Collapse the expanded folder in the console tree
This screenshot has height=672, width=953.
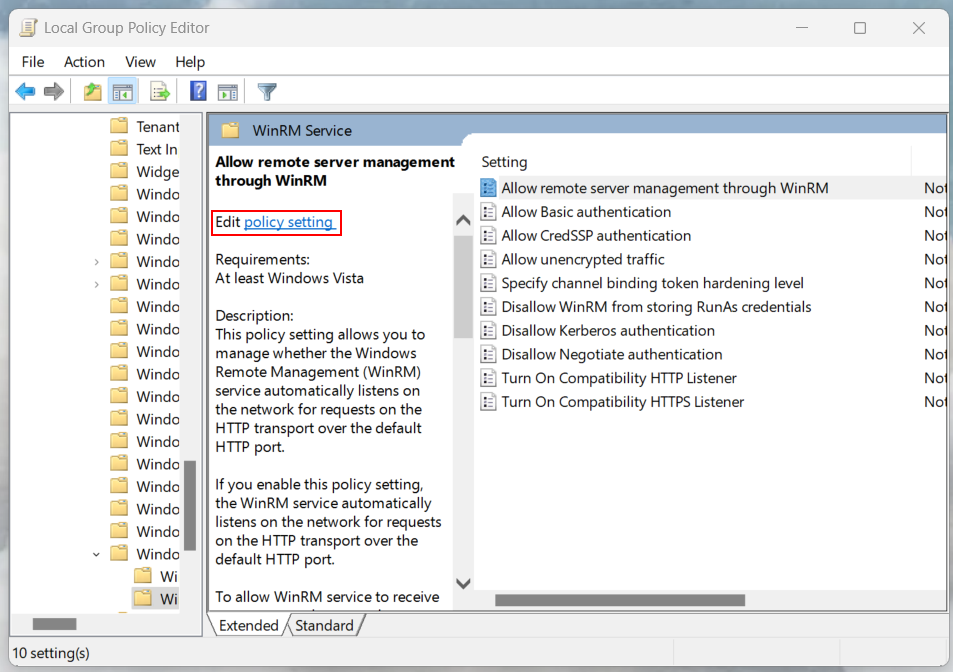point(96,554)
